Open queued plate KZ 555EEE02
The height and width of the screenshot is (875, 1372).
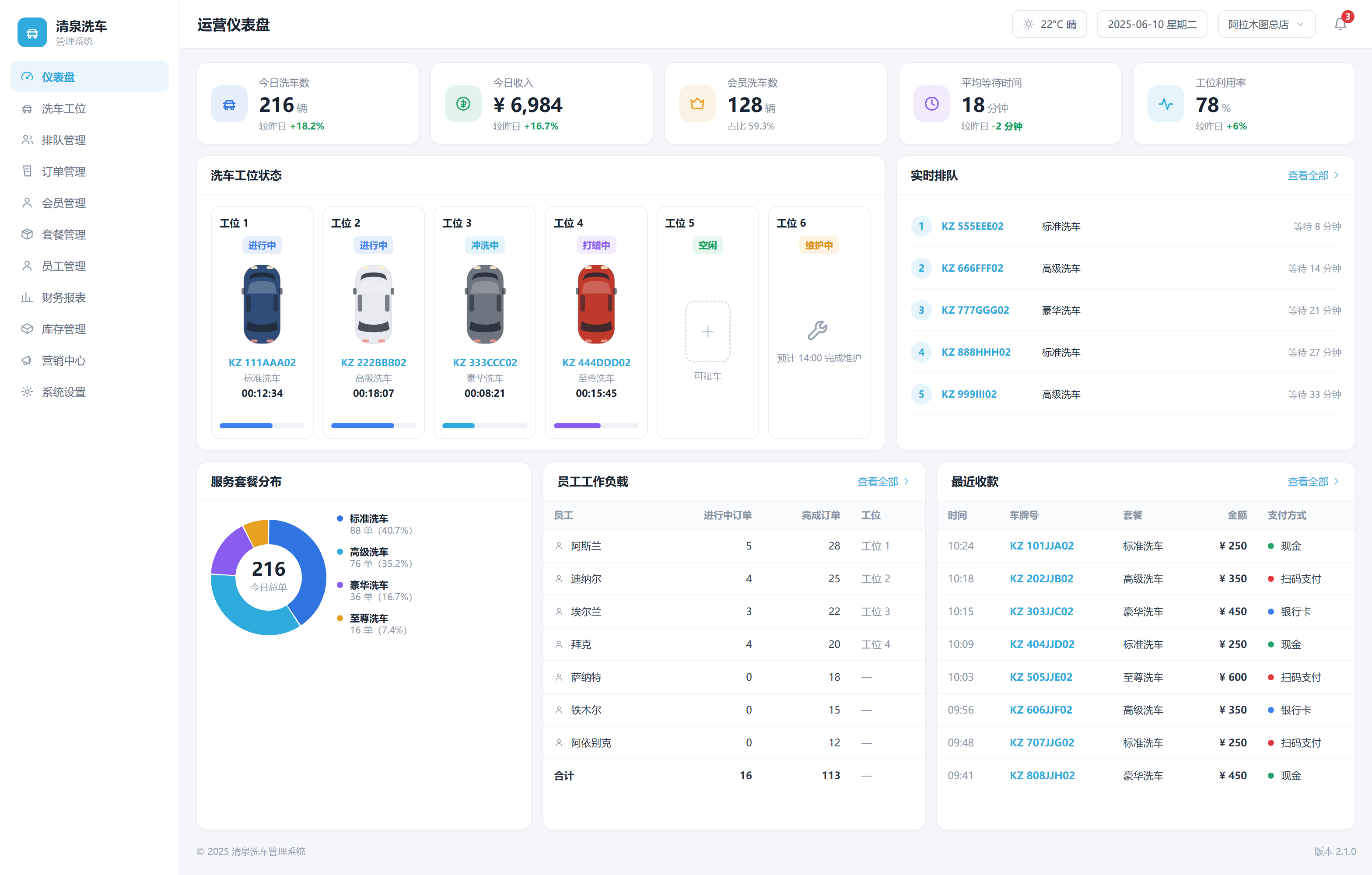(x=972, y=226)
